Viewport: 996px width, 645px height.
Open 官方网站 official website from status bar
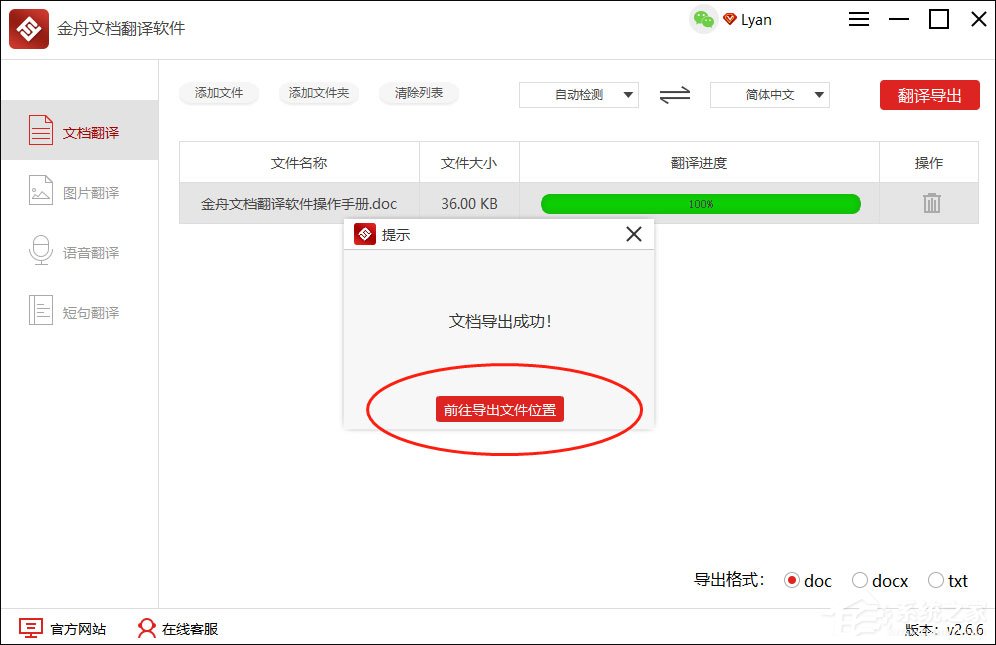click(63, 629)
